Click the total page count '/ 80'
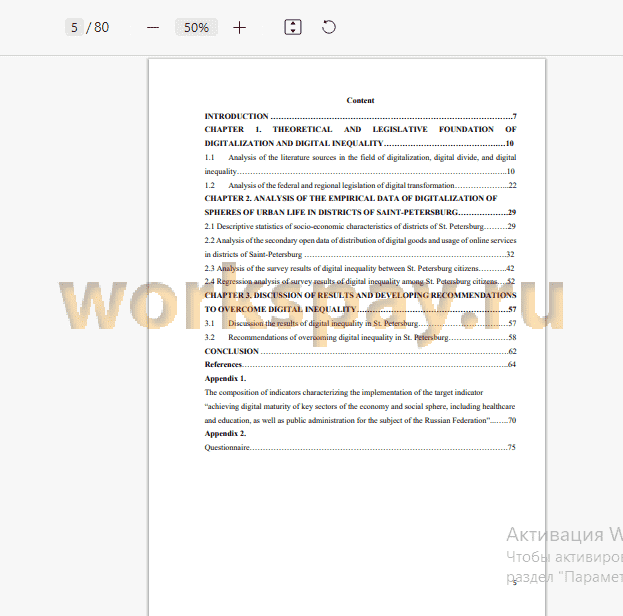623x616 pixels. click(98, 27)
